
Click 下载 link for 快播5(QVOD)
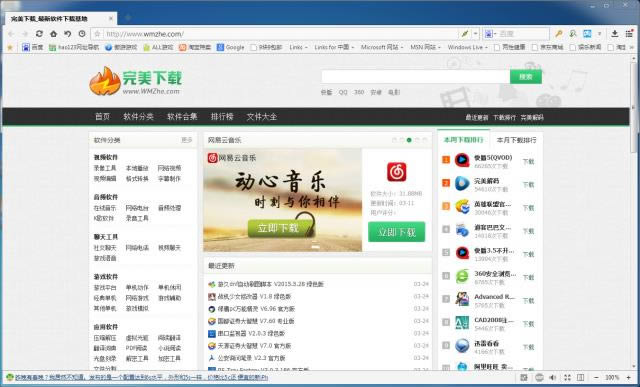(528, 162)
